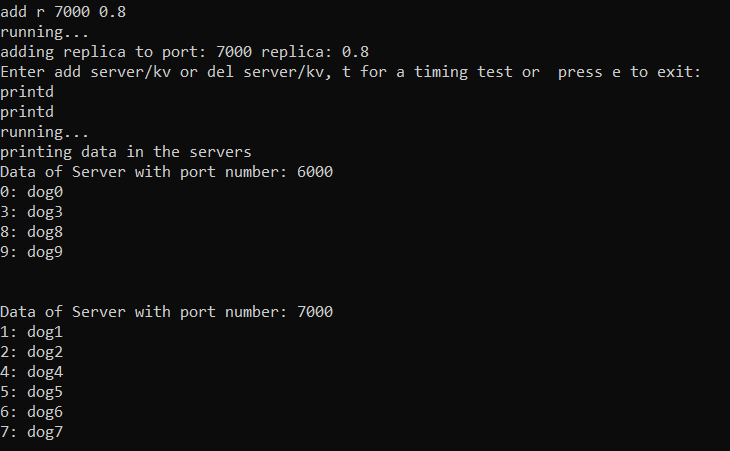This screenshot has width=730, height=451.
Task: Click the '3: dog3' entry
Action: click(31, 212)
